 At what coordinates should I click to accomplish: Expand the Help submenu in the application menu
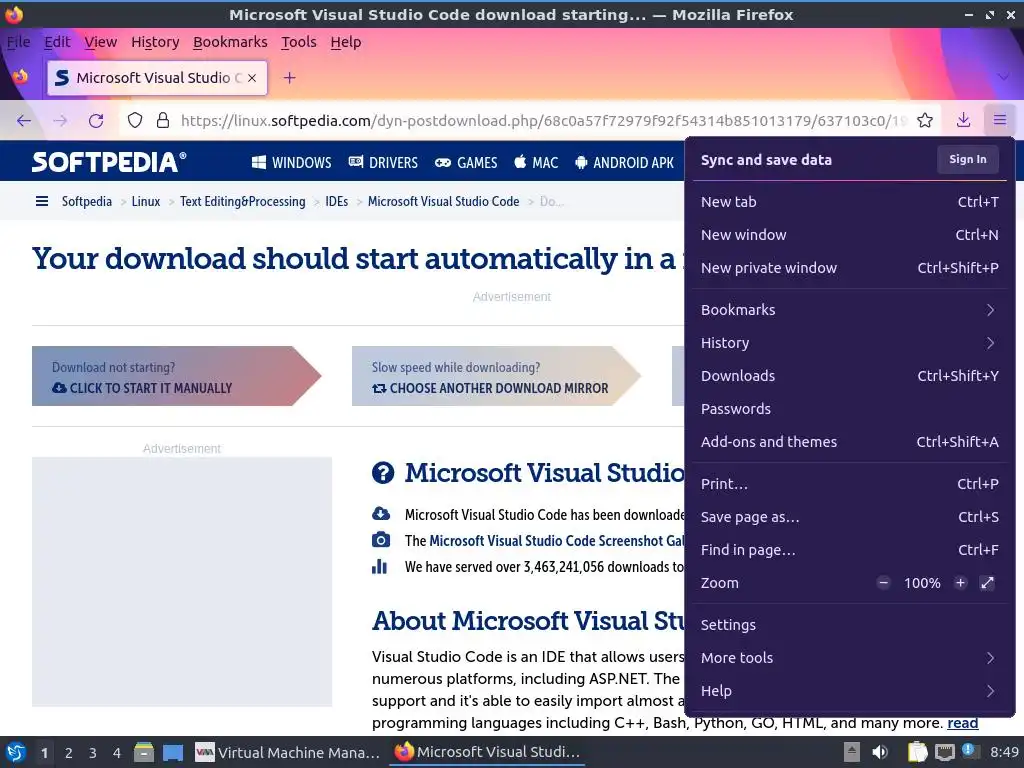(x=850, y=691)
